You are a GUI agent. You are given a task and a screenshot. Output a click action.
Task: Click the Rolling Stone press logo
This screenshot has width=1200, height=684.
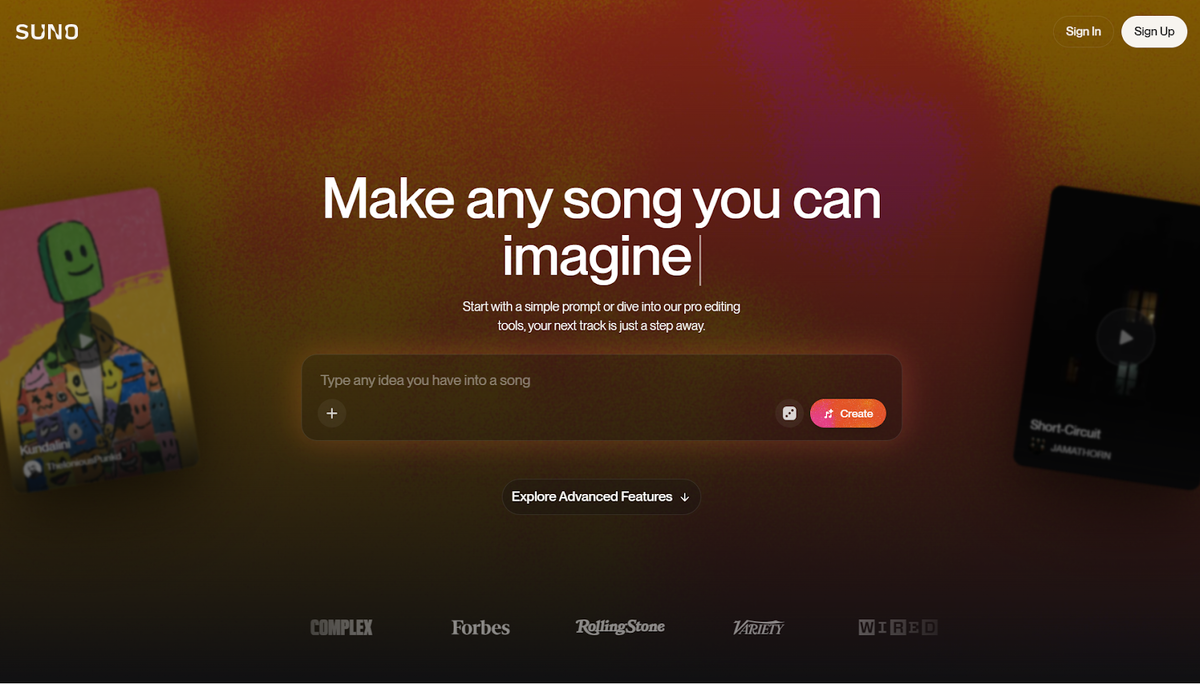tap(620, 627)
